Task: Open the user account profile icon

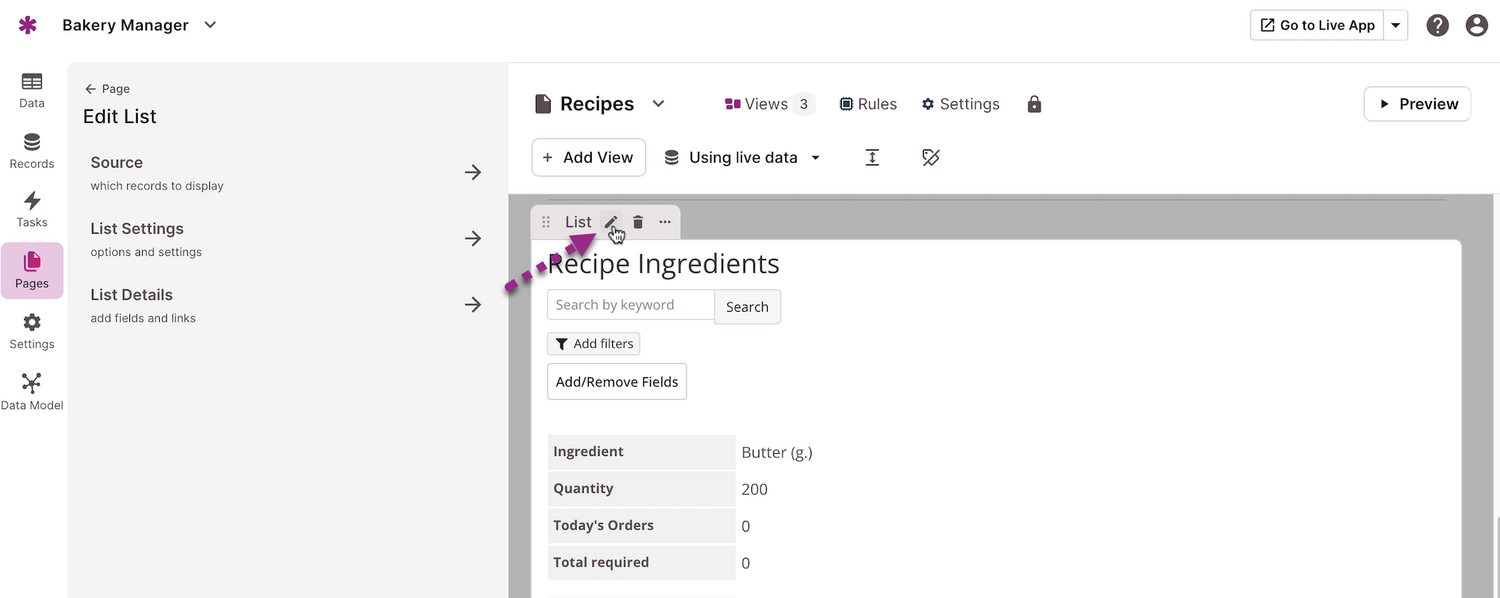Action: click(x=1477, y=26)
